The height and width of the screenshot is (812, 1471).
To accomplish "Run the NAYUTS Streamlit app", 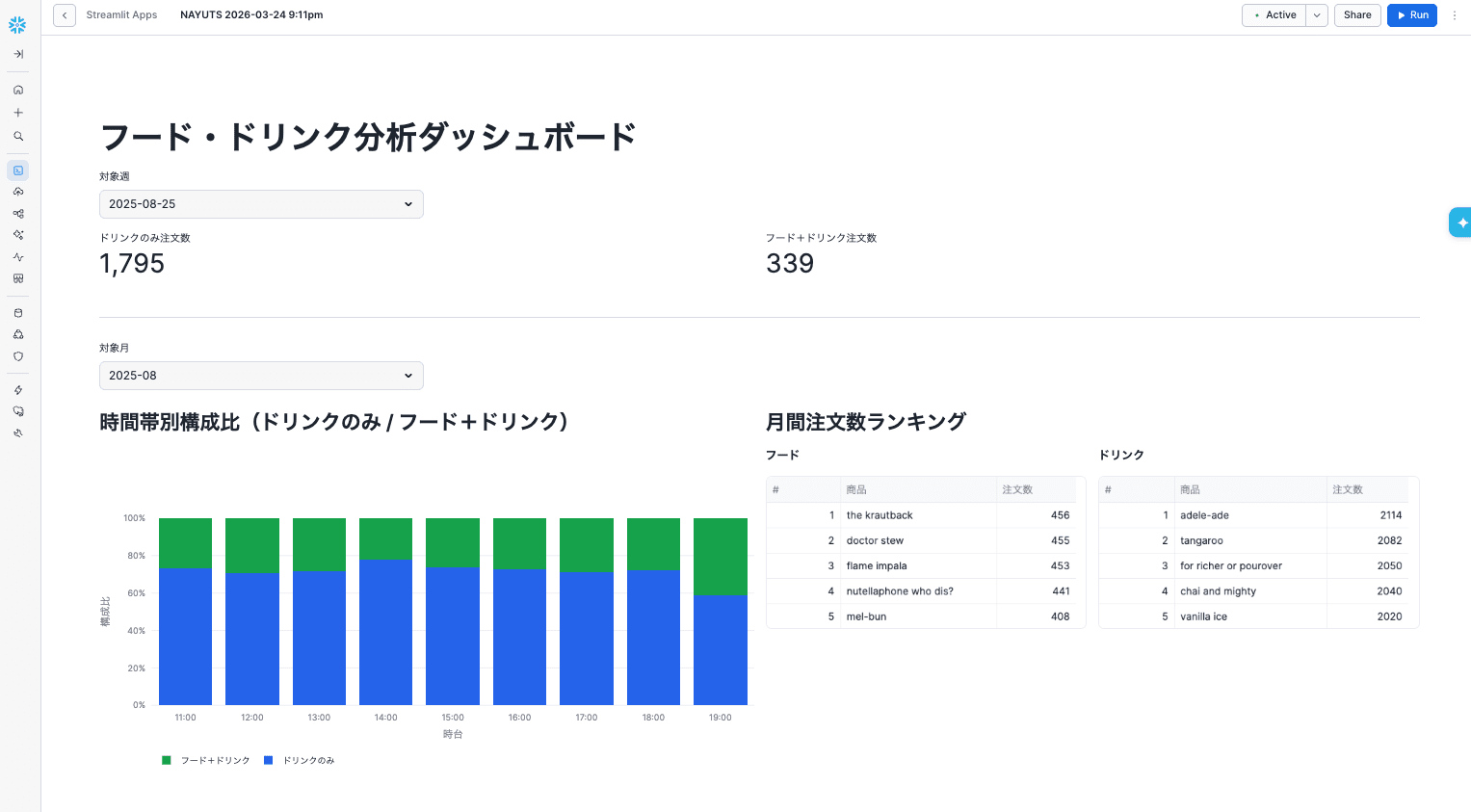I will (x=1411, y=15).
